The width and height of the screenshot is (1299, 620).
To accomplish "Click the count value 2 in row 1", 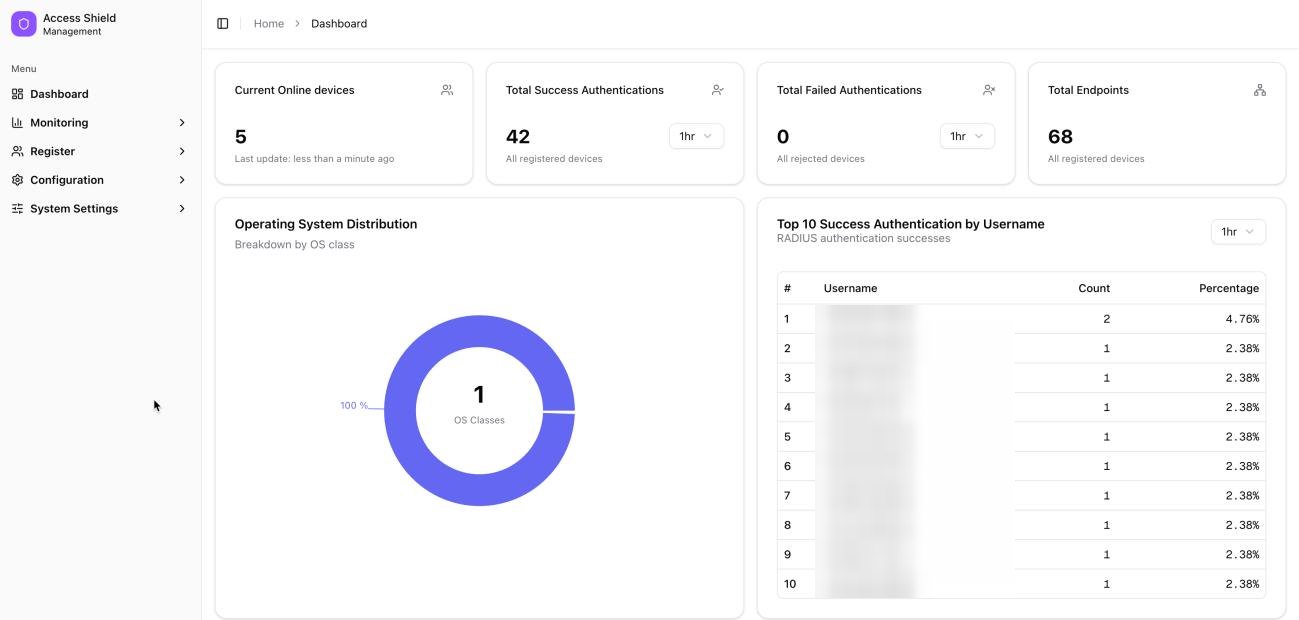I will (x=1106, y=319).
